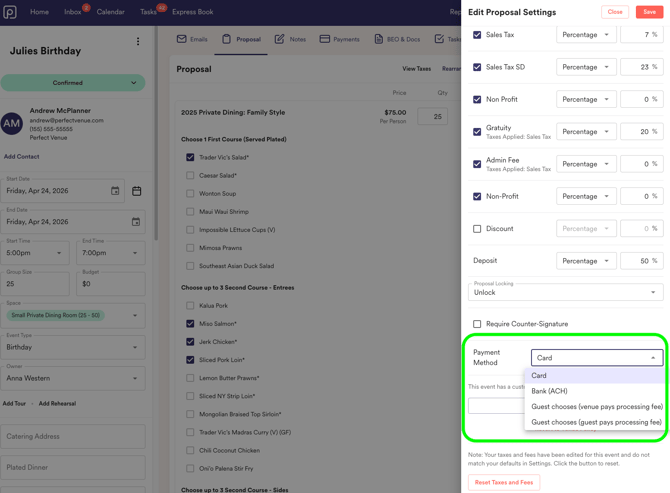670x493 pixels.
Task: Click the Catering Address input field
Action: 72,436
